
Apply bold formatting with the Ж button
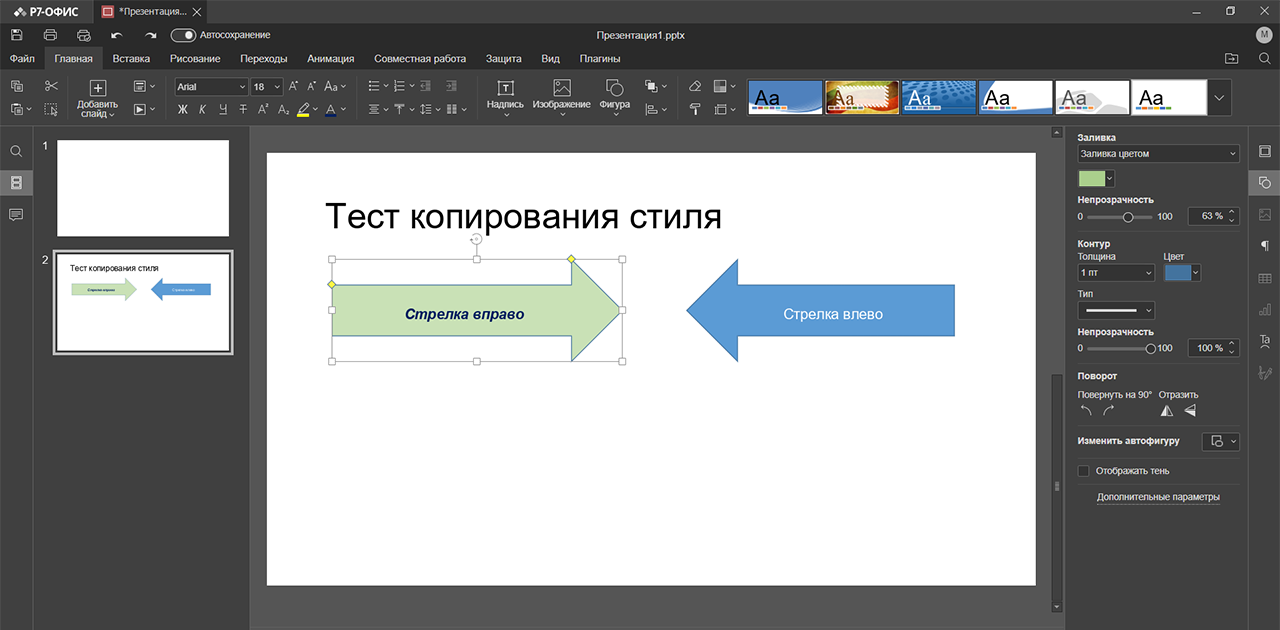point(182,109)
